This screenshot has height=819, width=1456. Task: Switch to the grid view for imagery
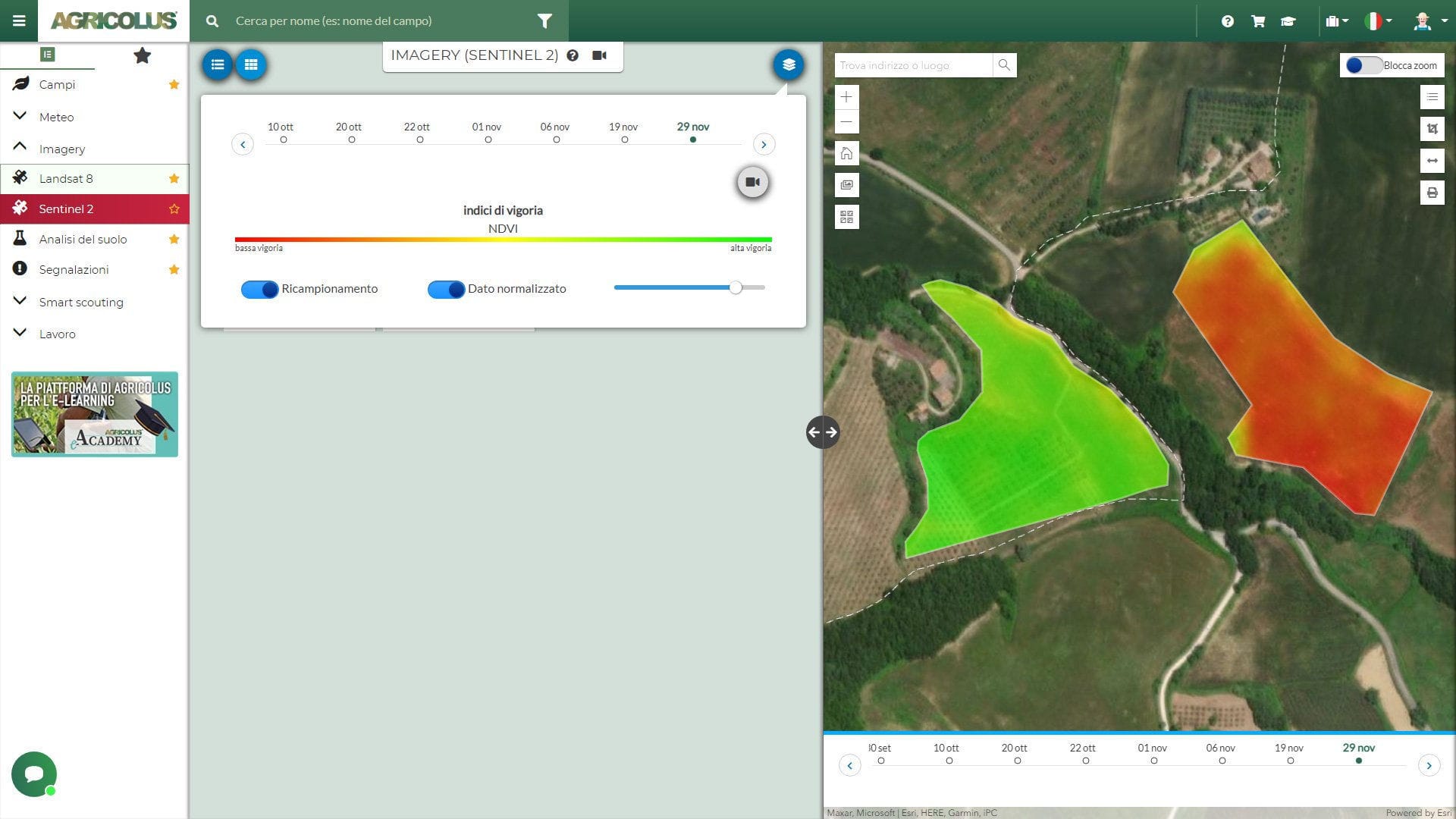pos(251,64)
